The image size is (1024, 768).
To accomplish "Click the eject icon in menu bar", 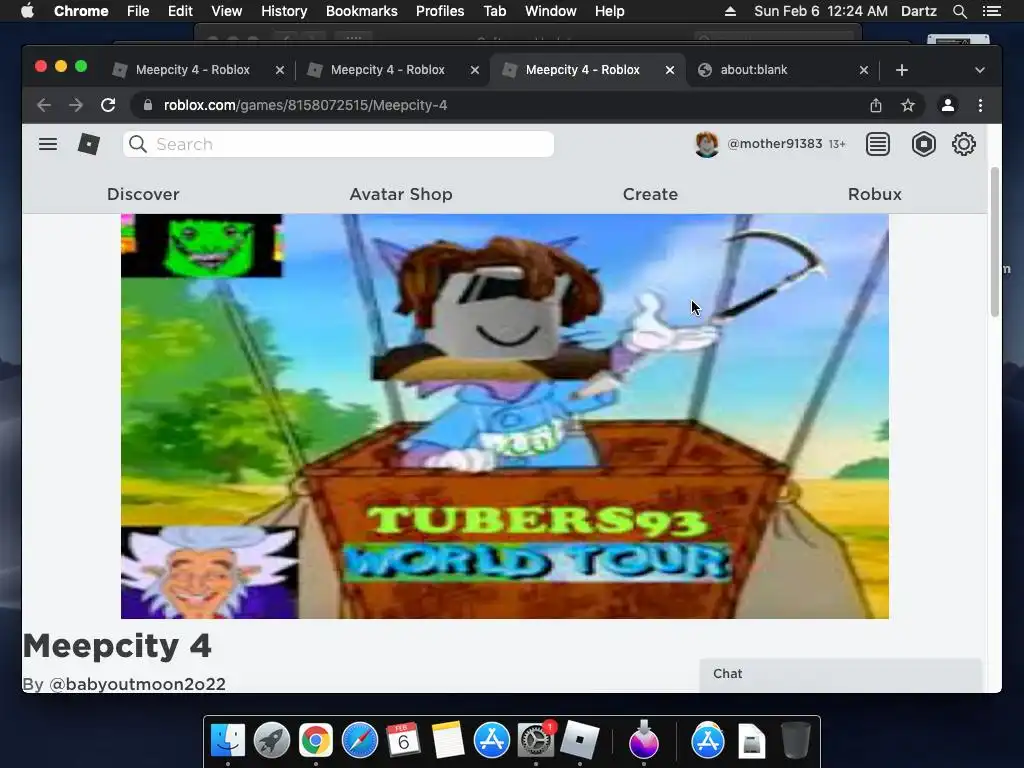I will [x=730, y=11].
